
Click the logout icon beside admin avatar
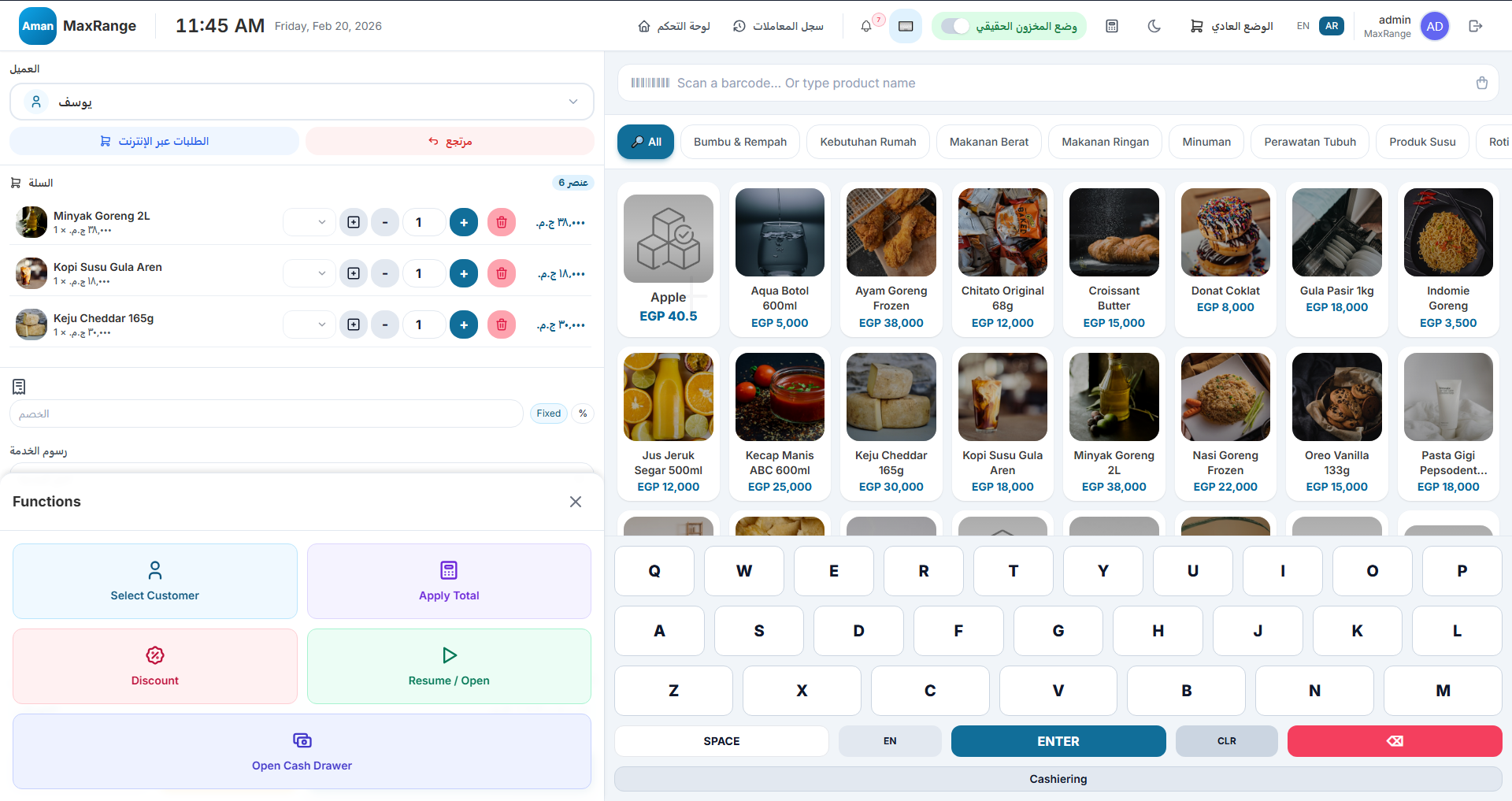pos(1475,26)
